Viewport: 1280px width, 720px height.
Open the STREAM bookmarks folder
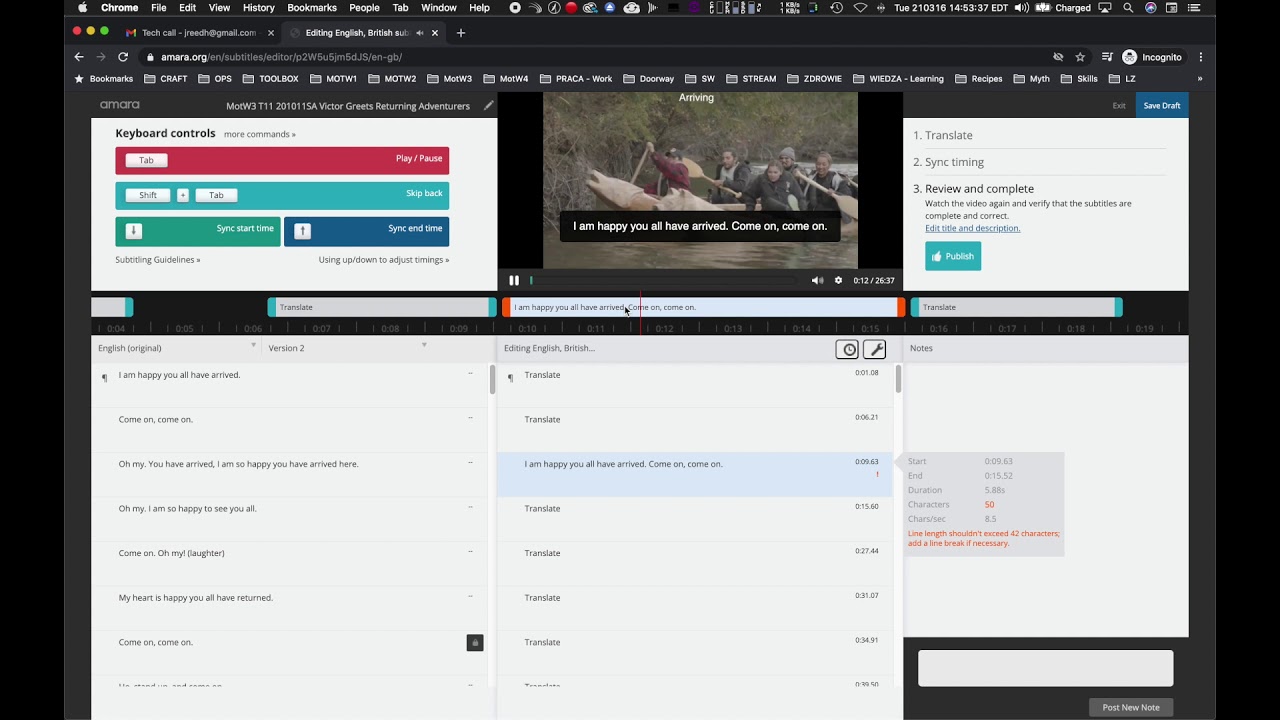pos(751,79)
